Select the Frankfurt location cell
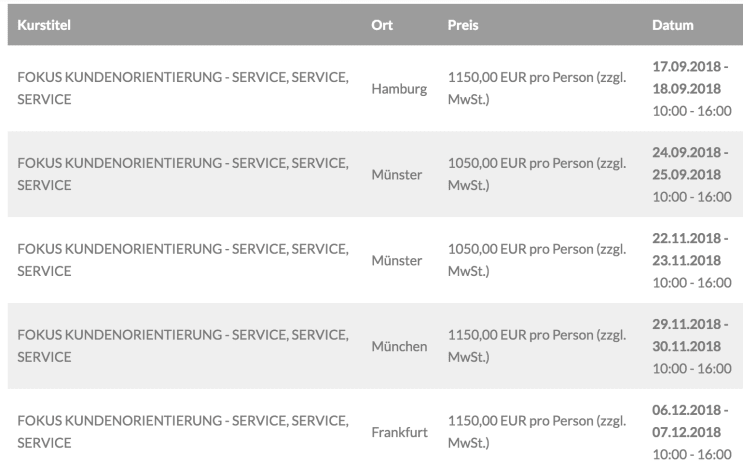 [x=399, y=432]
